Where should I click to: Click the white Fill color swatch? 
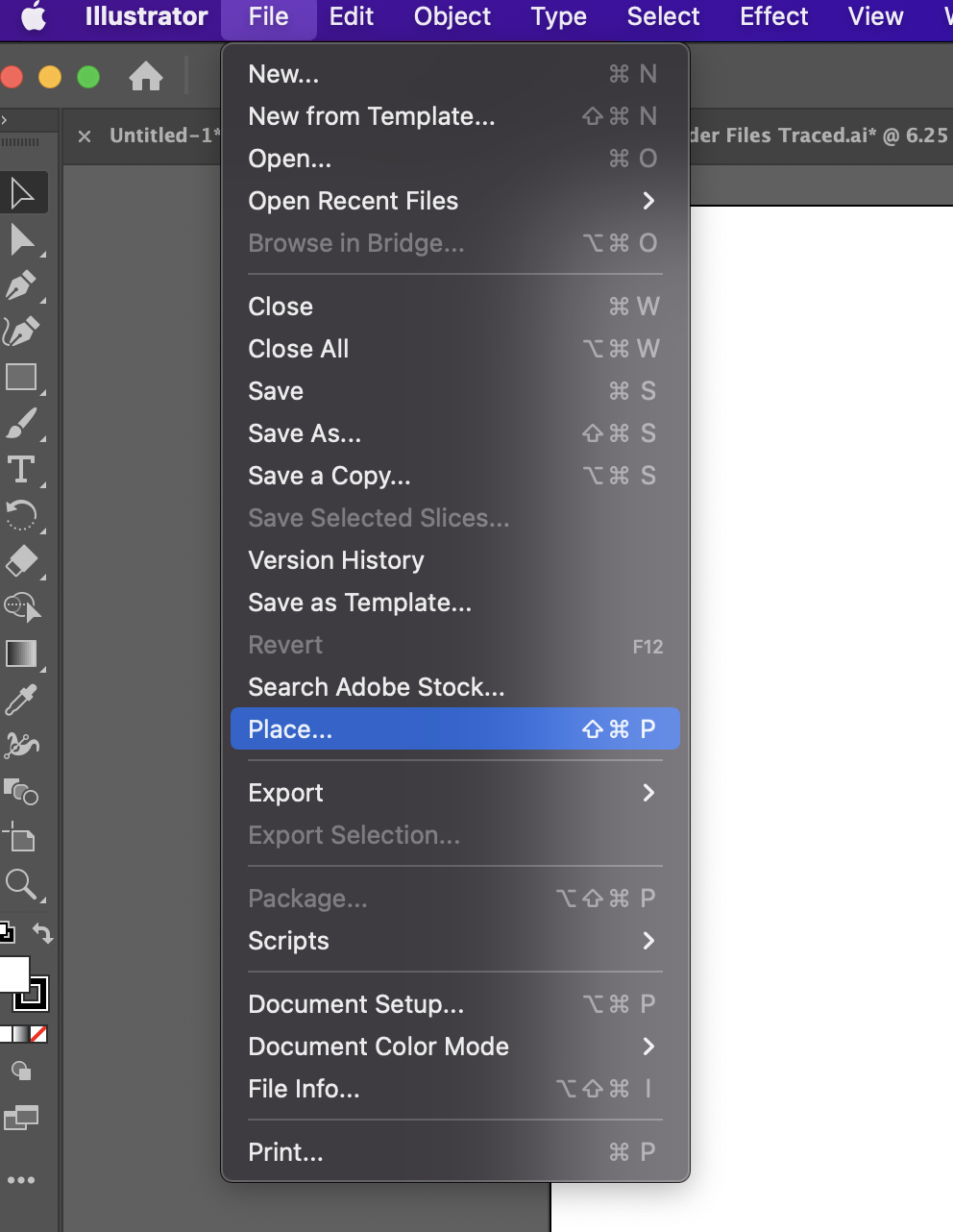(x=12, y=973)
